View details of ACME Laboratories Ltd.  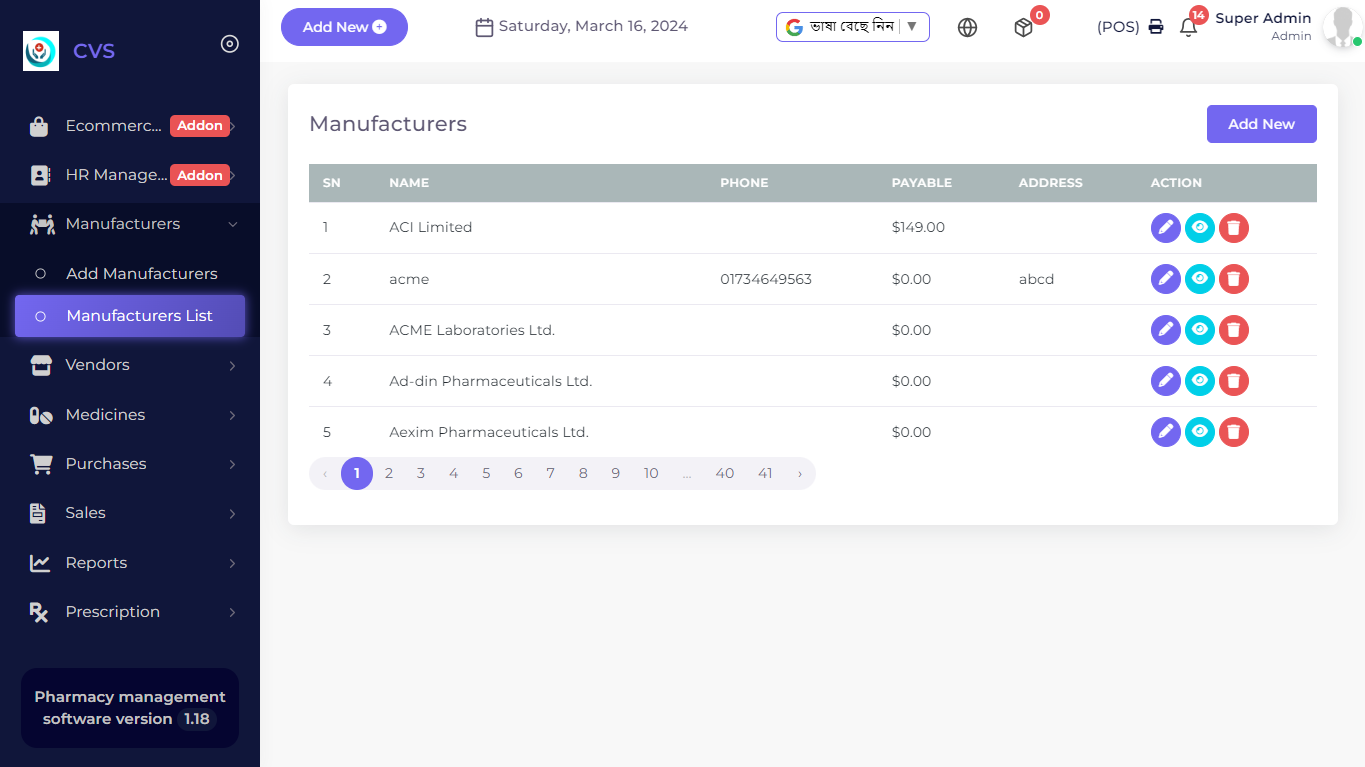(1199, 330)
